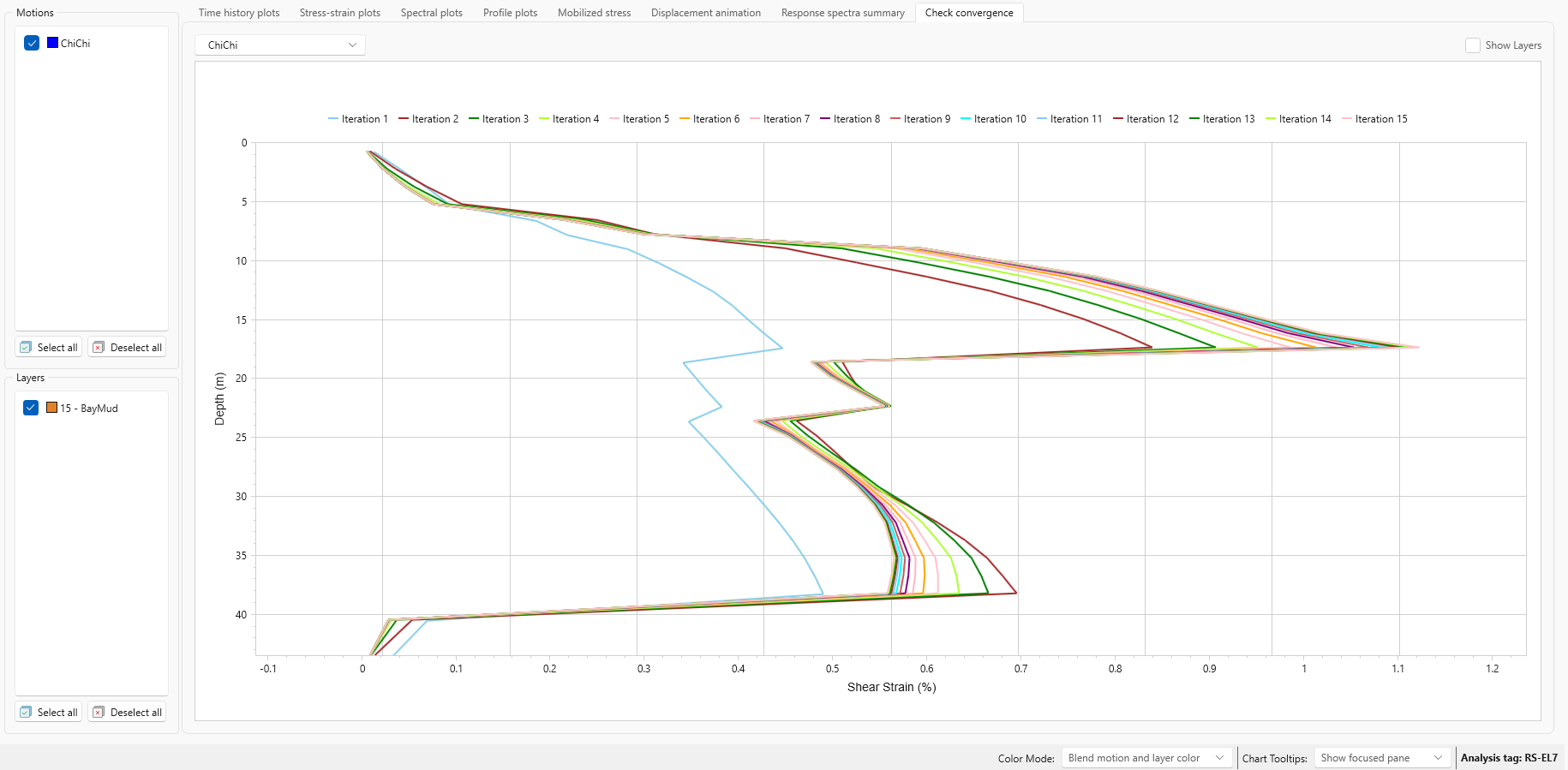This screenshot has height=770, width=1568.
Task: Click the Depth (m) axis title
Action: [219, 398]
